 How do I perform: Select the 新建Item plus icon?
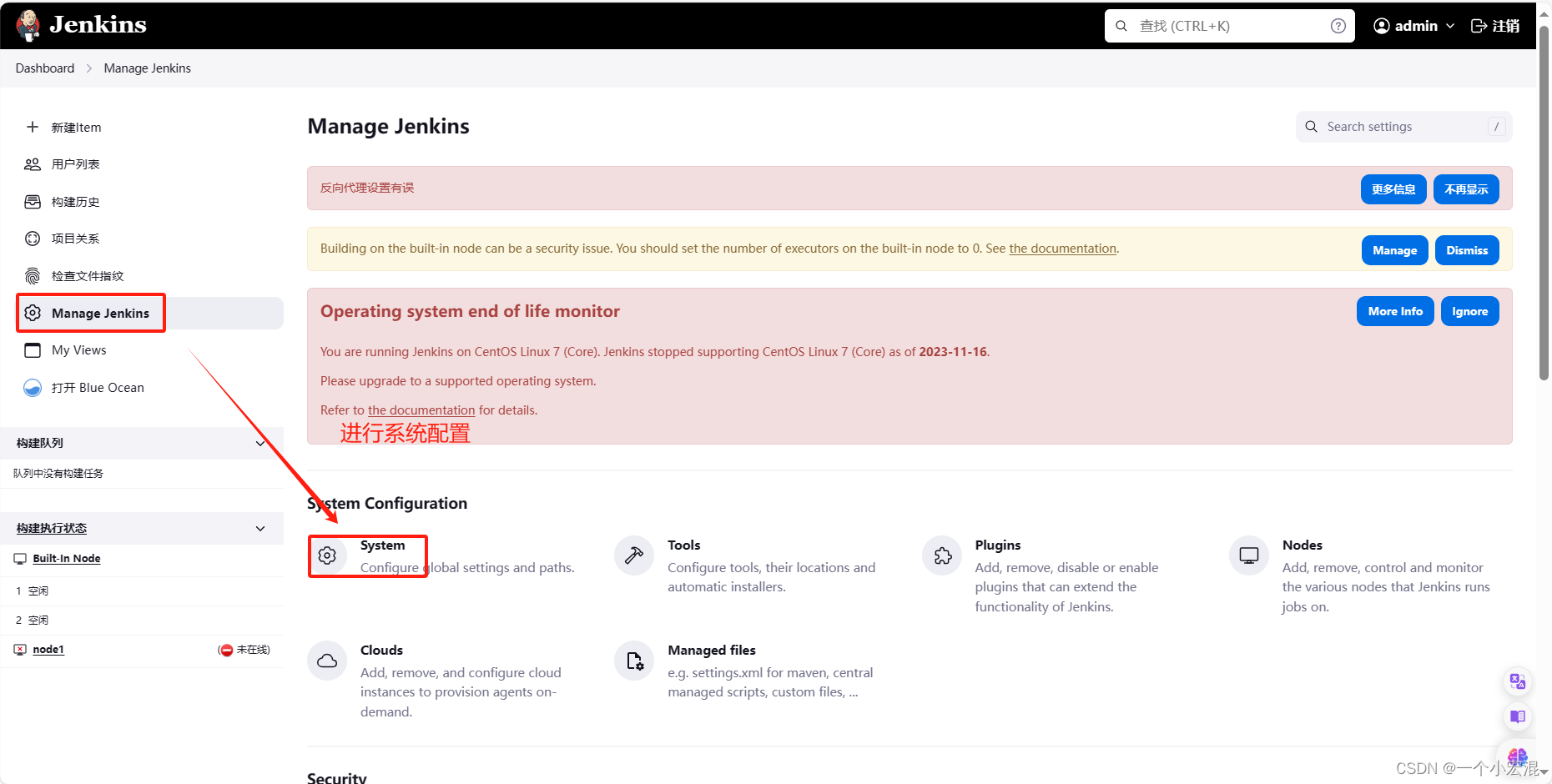33,127
